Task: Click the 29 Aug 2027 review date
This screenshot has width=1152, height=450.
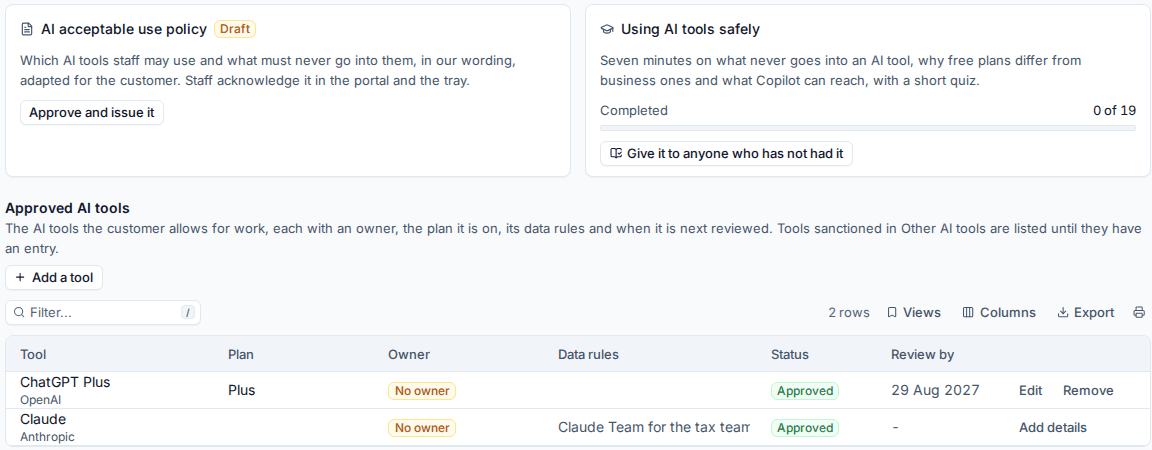Action: pos(935,390)
